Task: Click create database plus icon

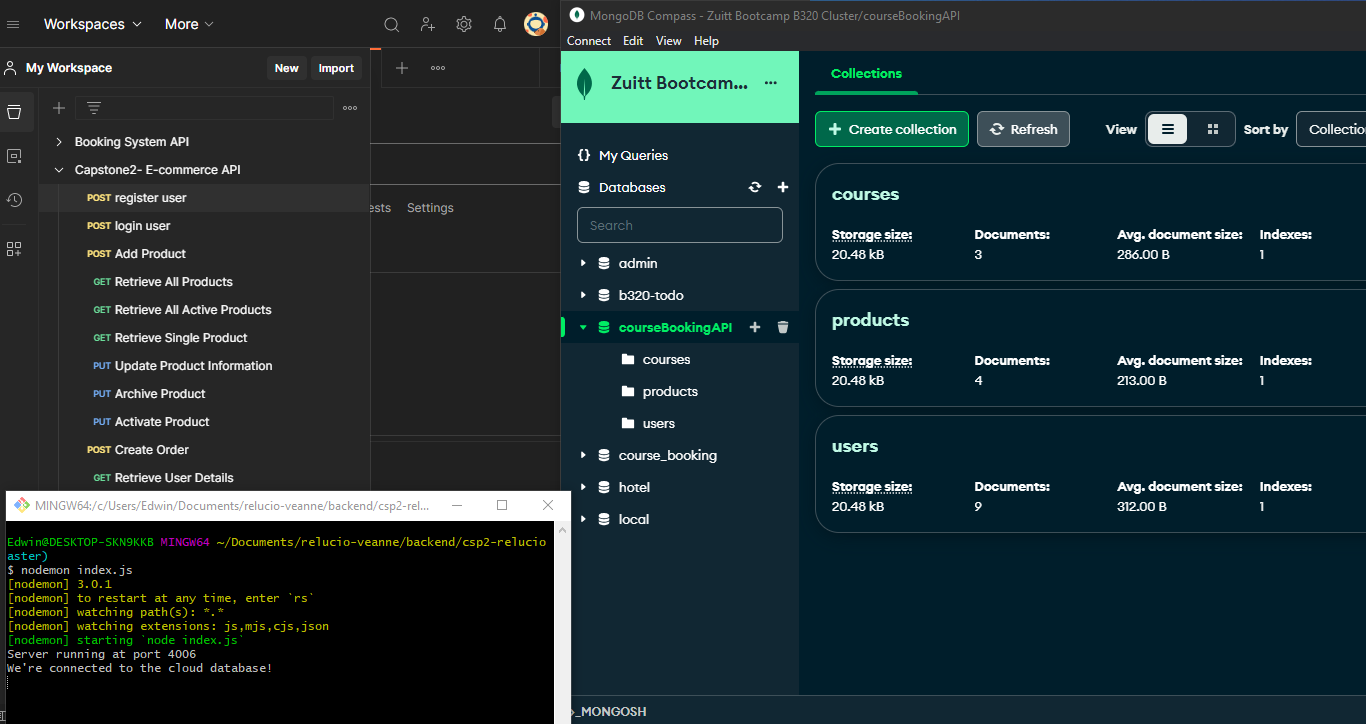Action: pyautogui.click(x=783, y=187)
